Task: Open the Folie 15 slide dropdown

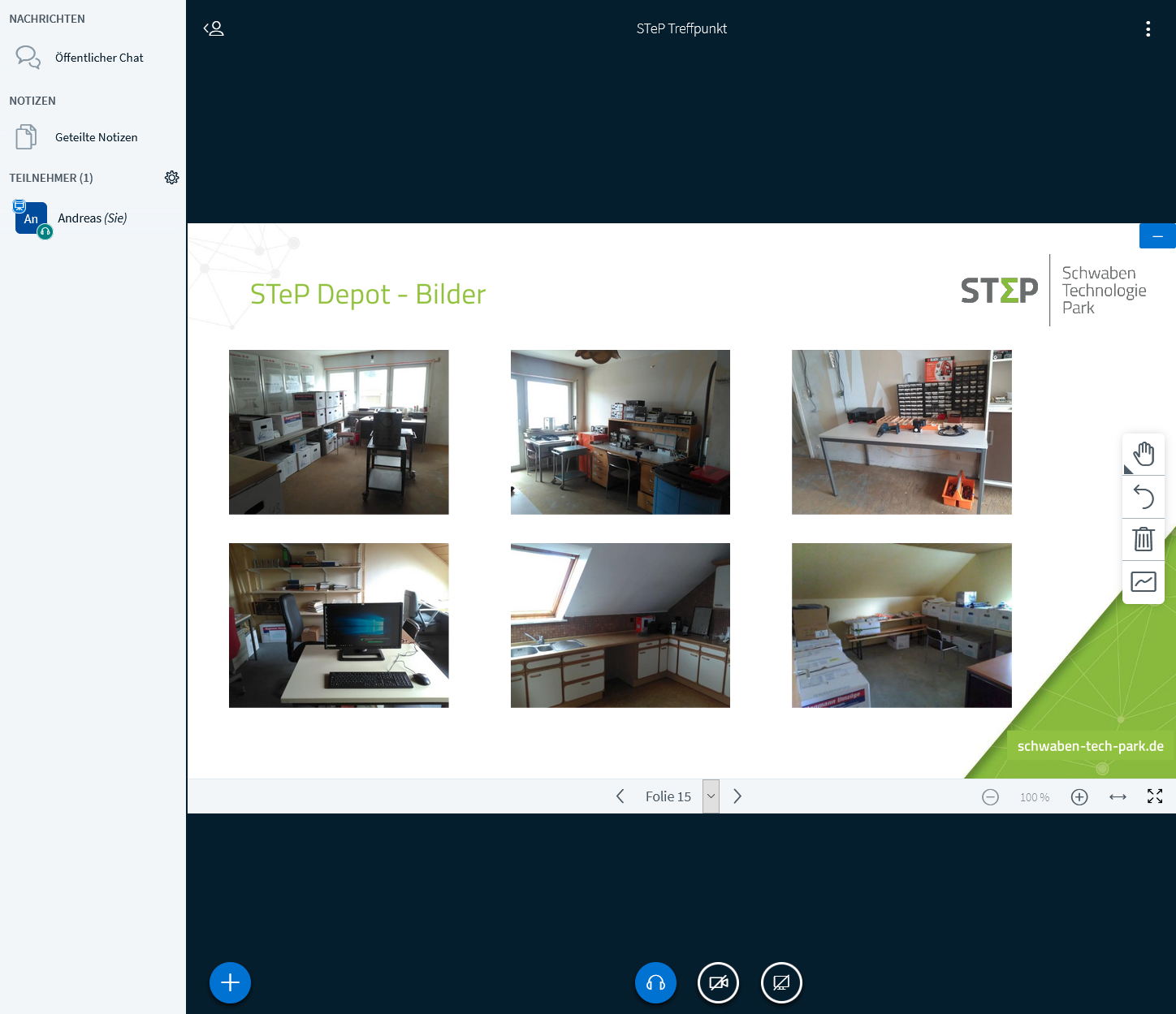Action: 710,796
